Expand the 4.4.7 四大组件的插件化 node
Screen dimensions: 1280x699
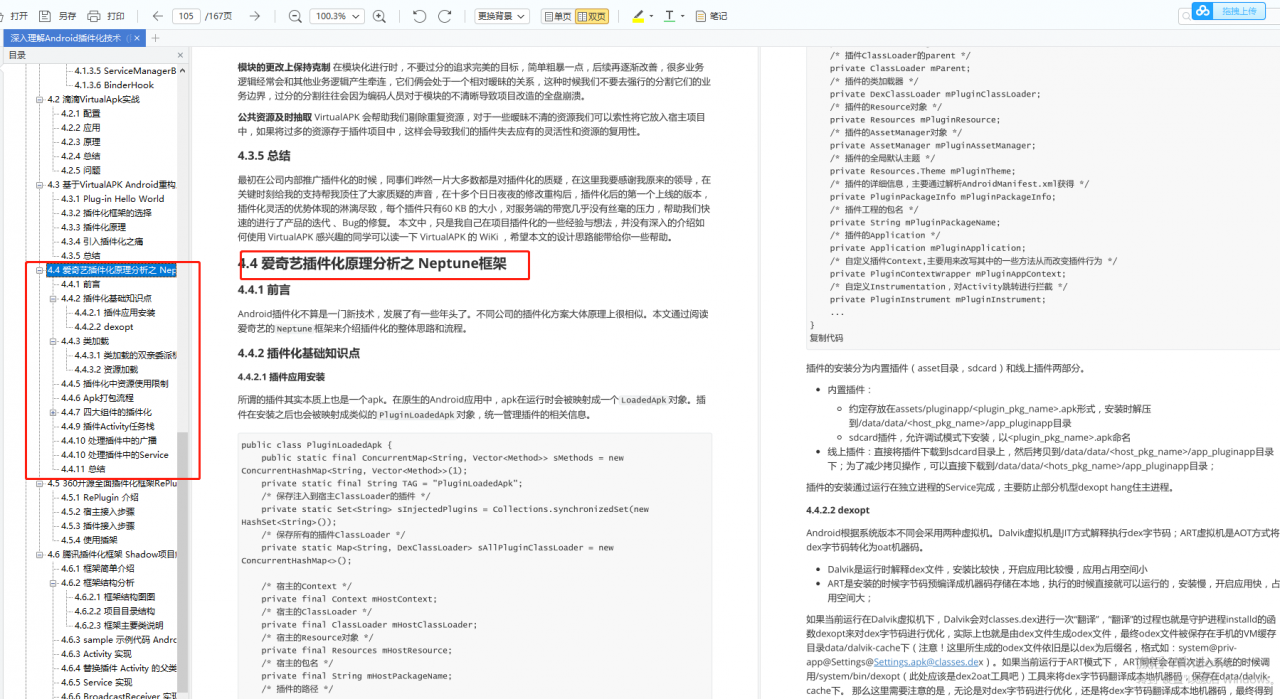pyautogui.click(x=53, y=412)
